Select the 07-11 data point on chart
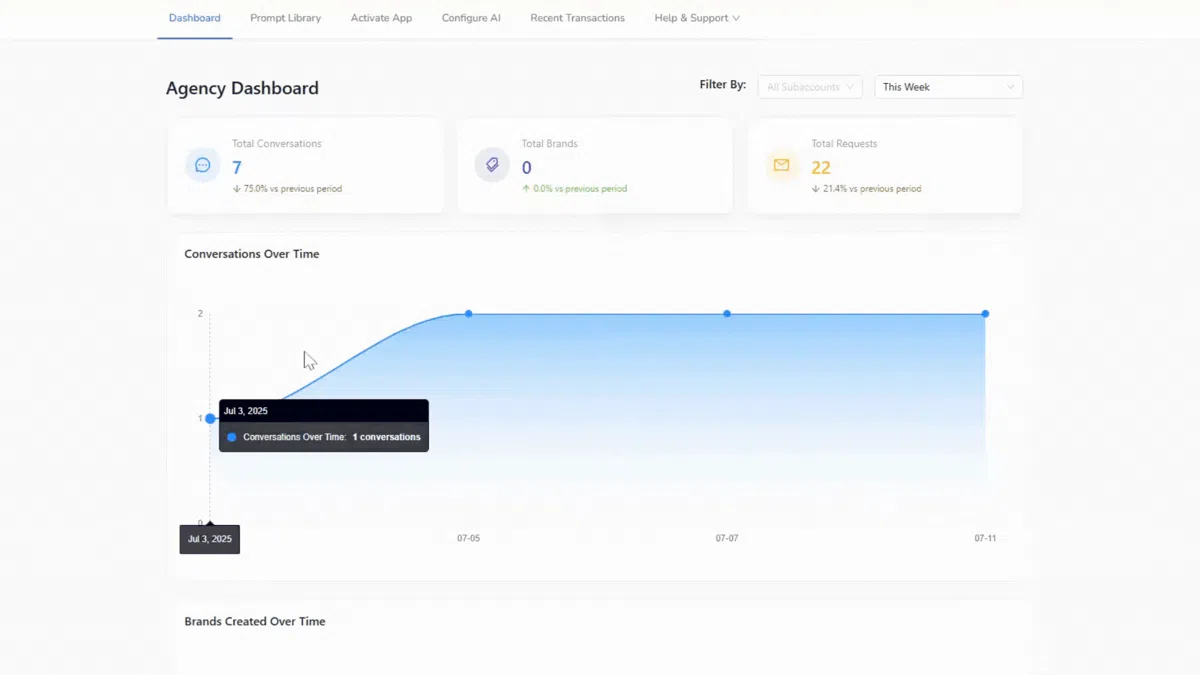The image size is (1200, 675). 985,314
